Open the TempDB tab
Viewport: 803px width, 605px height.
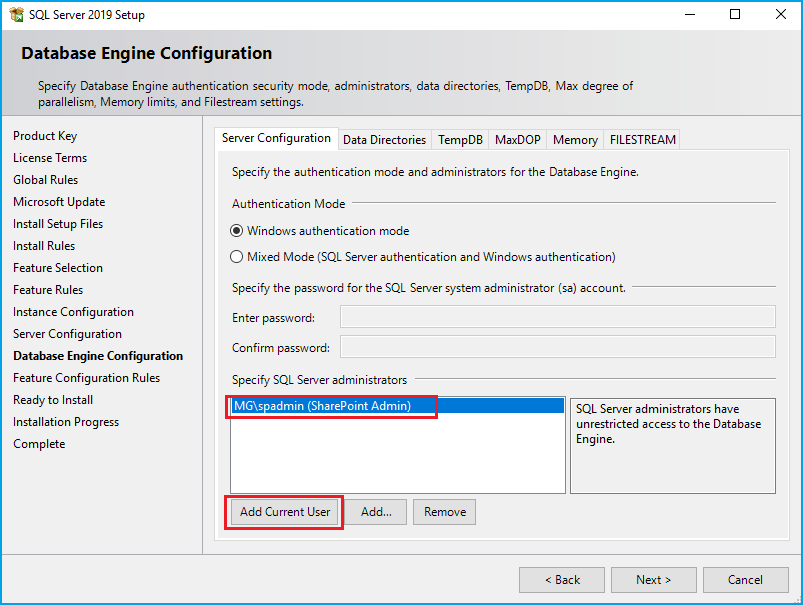click(460, 140)
